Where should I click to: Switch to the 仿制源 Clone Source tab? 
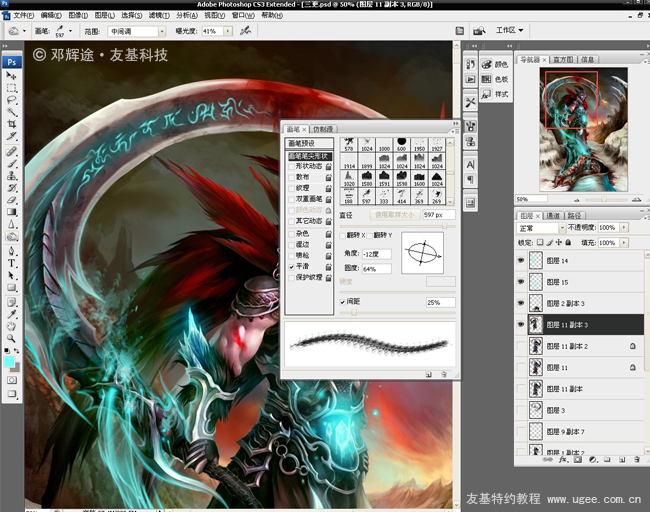coord(323,129)
